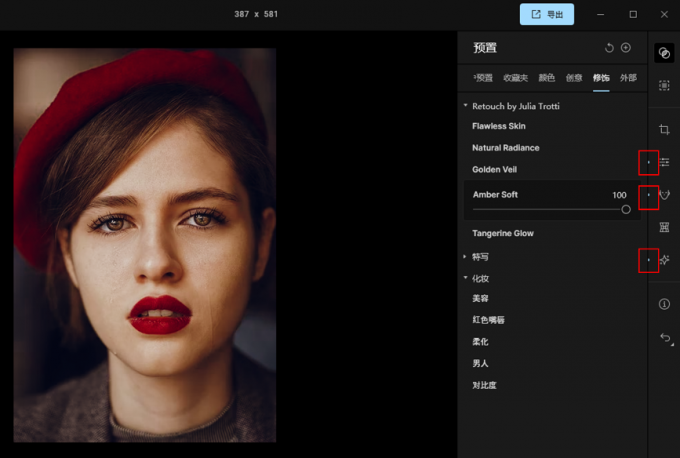Click the 导出 export button
This screenshot has width=680, height=458.
click(x=547, y=14)
